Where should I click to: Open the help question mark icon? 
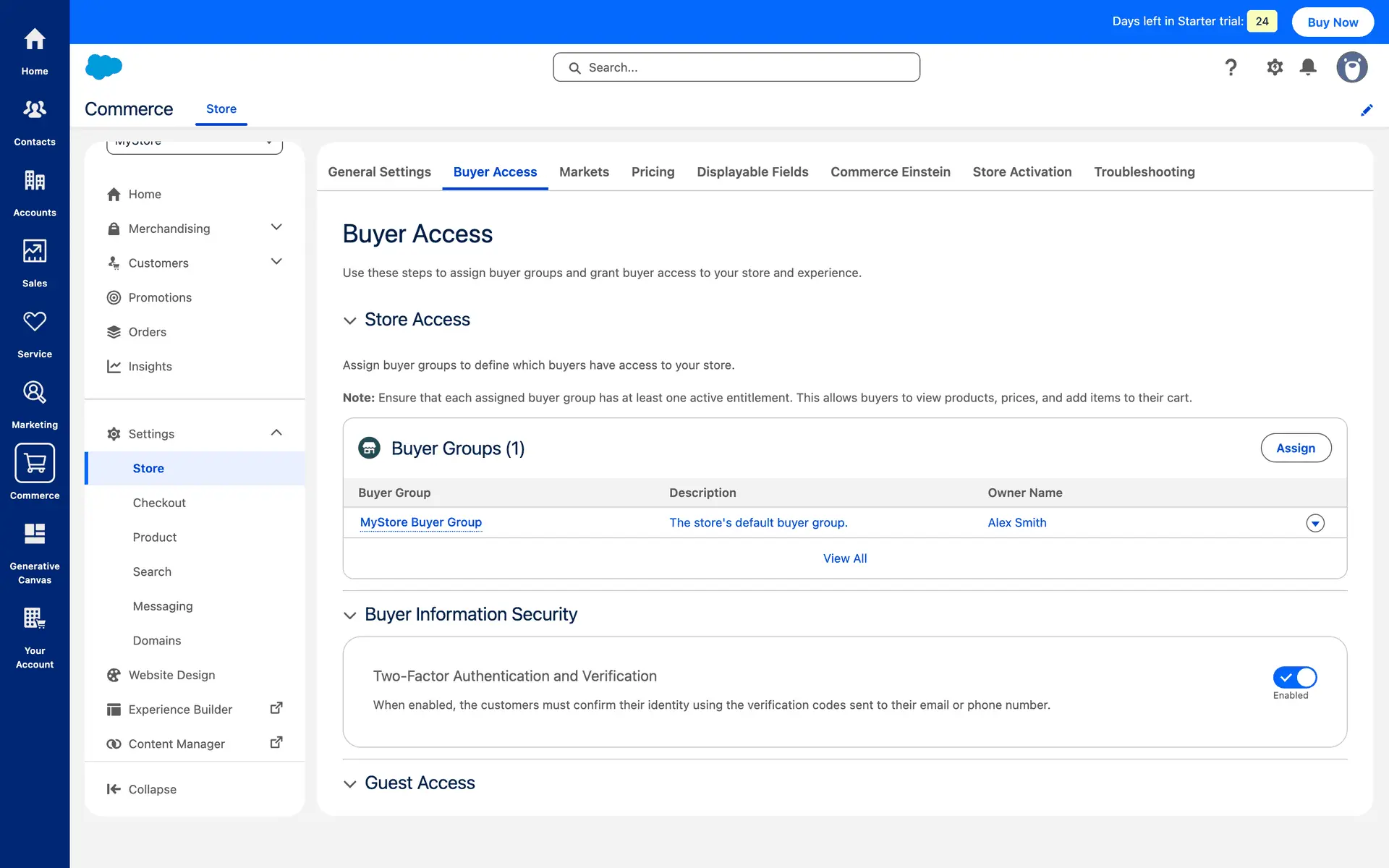coord(1231,67)
